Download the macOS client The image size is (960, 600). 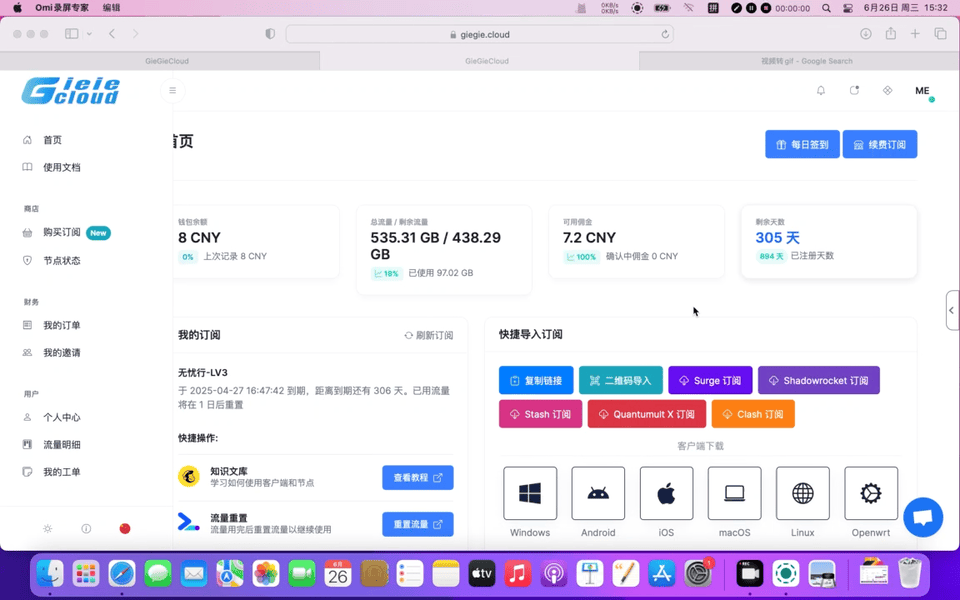[735, 493]
